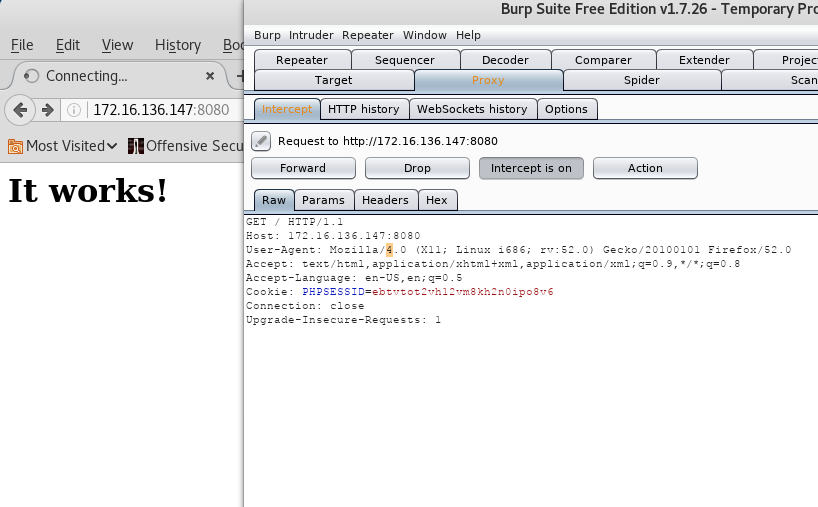818x507 pixels.
Task: Click the Most Visited bookmarks folder icon
Action: pyautogui.click(x=15, y=147)
